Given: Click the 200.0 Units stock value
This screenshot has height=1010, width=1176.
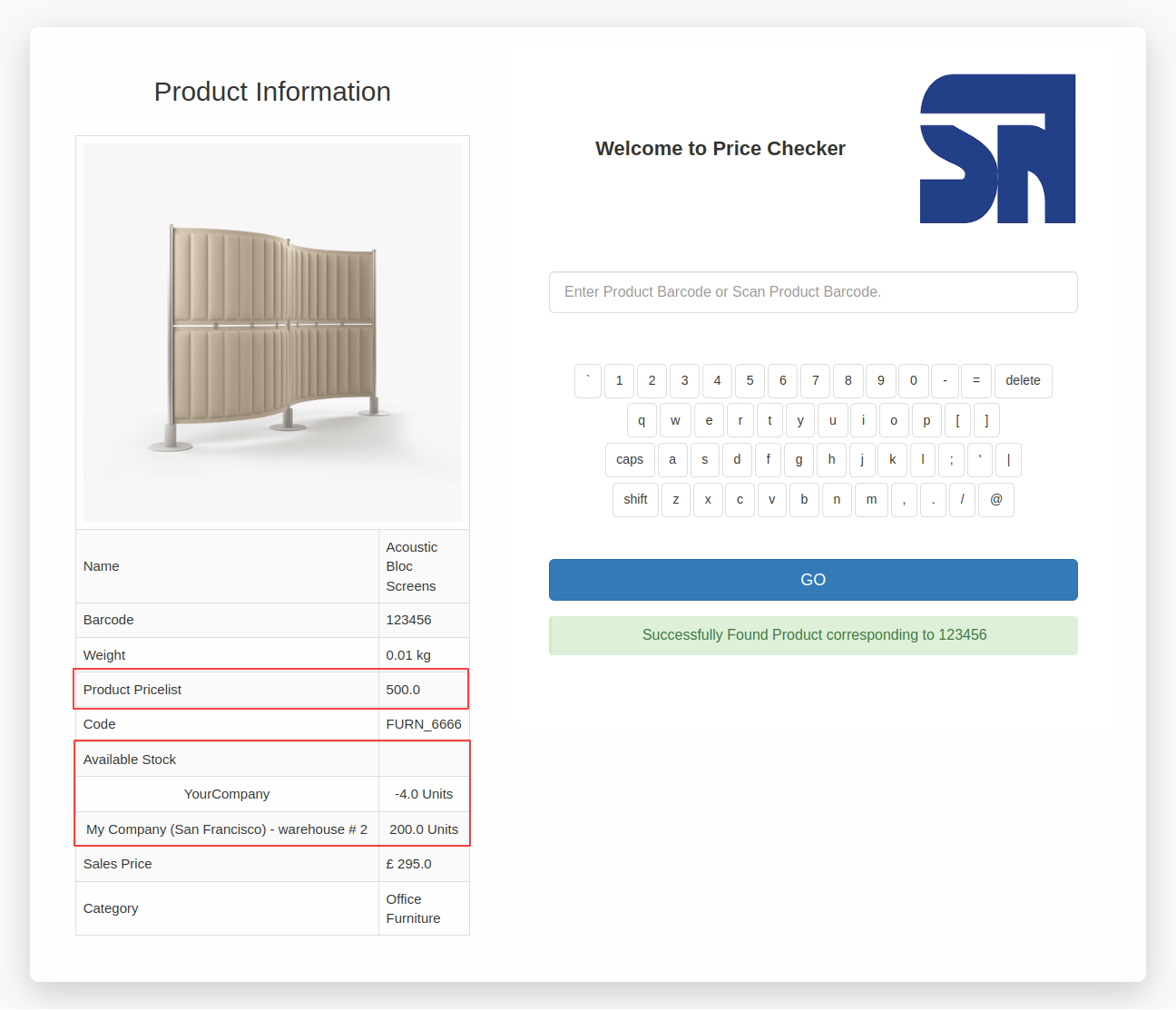Looking at the screenshot, I should [424, 829].
